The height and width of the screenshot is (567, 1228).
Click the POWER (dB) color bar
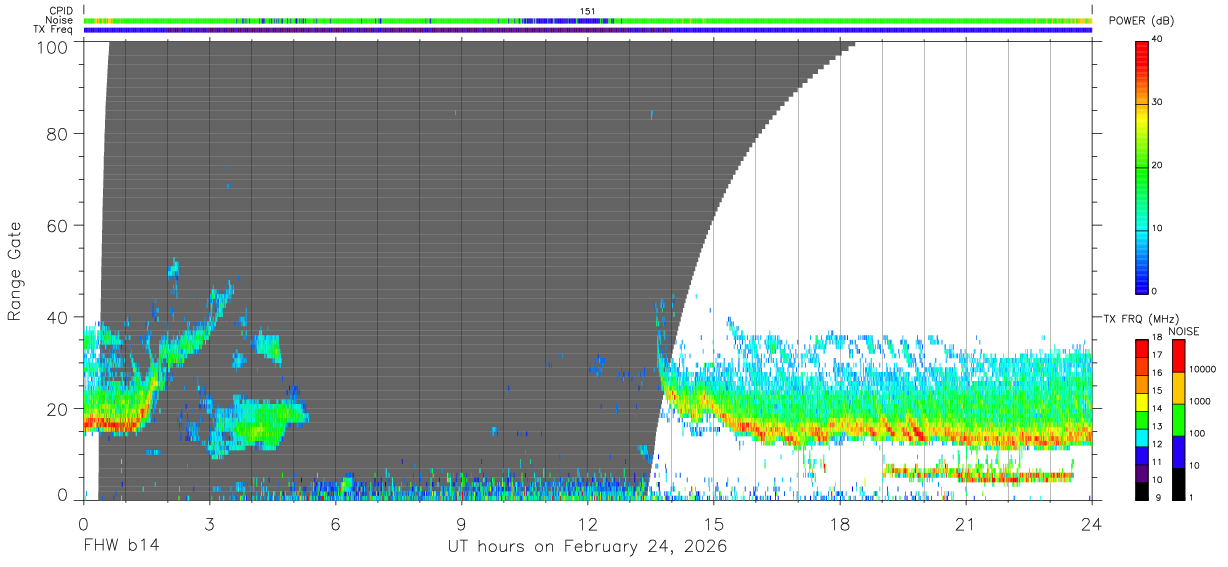coord(1142,166)
